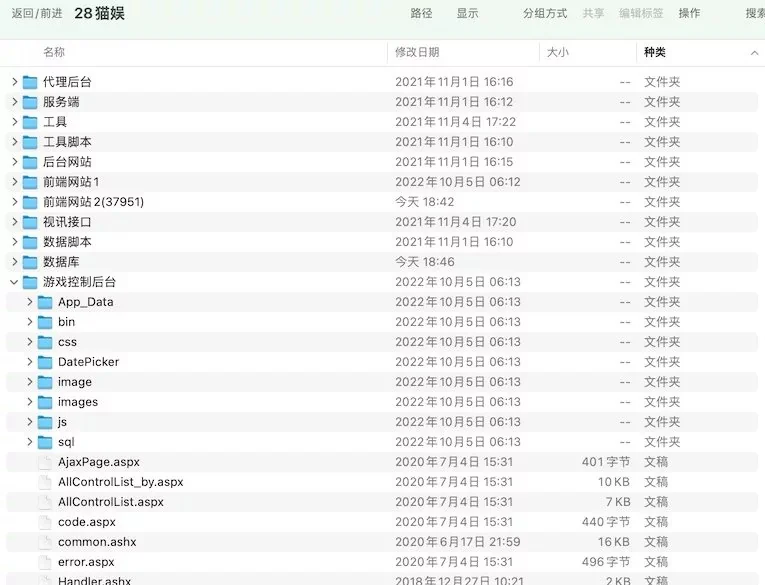Click the AjaxPage.aspx file icon
Image resolution: width=765 pixels, height=585 pixels.
[45, 462]
